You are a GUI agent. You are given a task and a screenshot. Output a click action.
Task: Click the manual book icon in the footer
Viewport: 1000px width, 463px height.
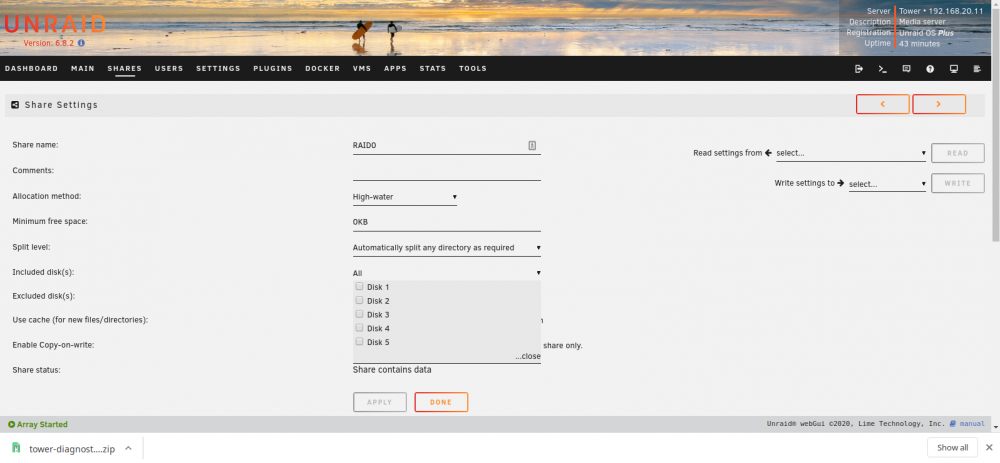point(952,423)
